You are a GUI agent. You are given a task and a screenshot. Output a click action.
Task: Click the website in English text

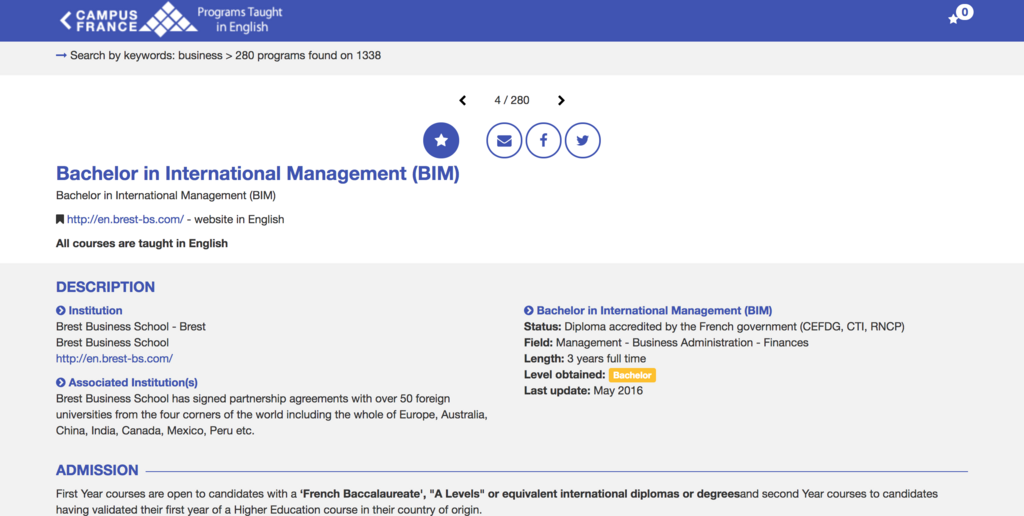pos(239,219)
